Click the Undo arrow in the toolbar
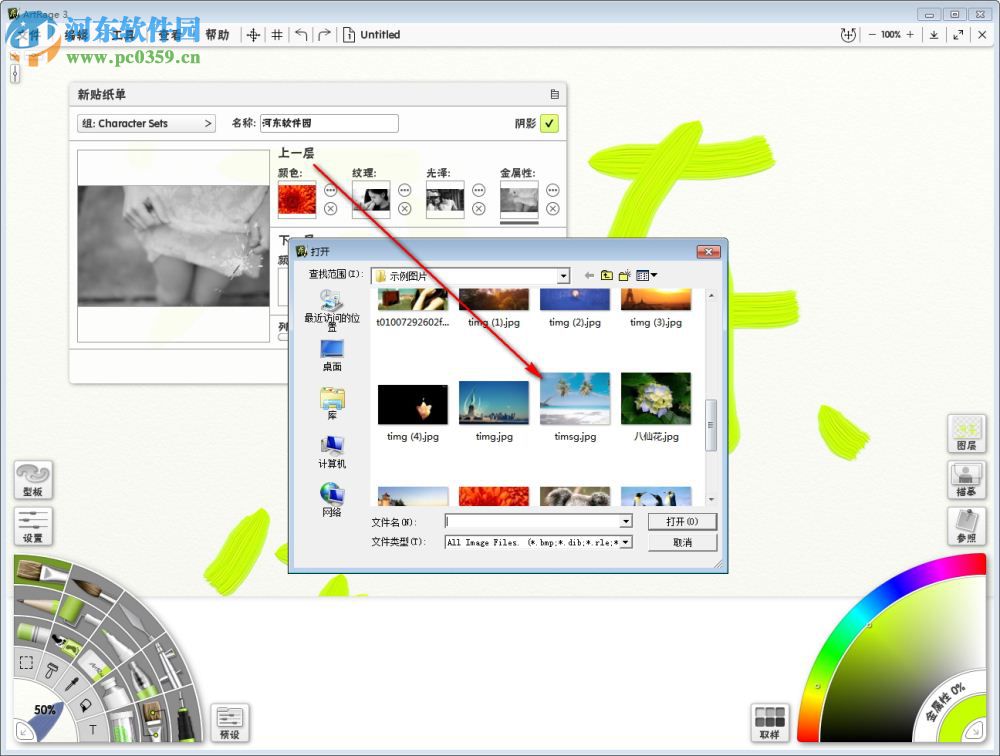 [300, 34]
